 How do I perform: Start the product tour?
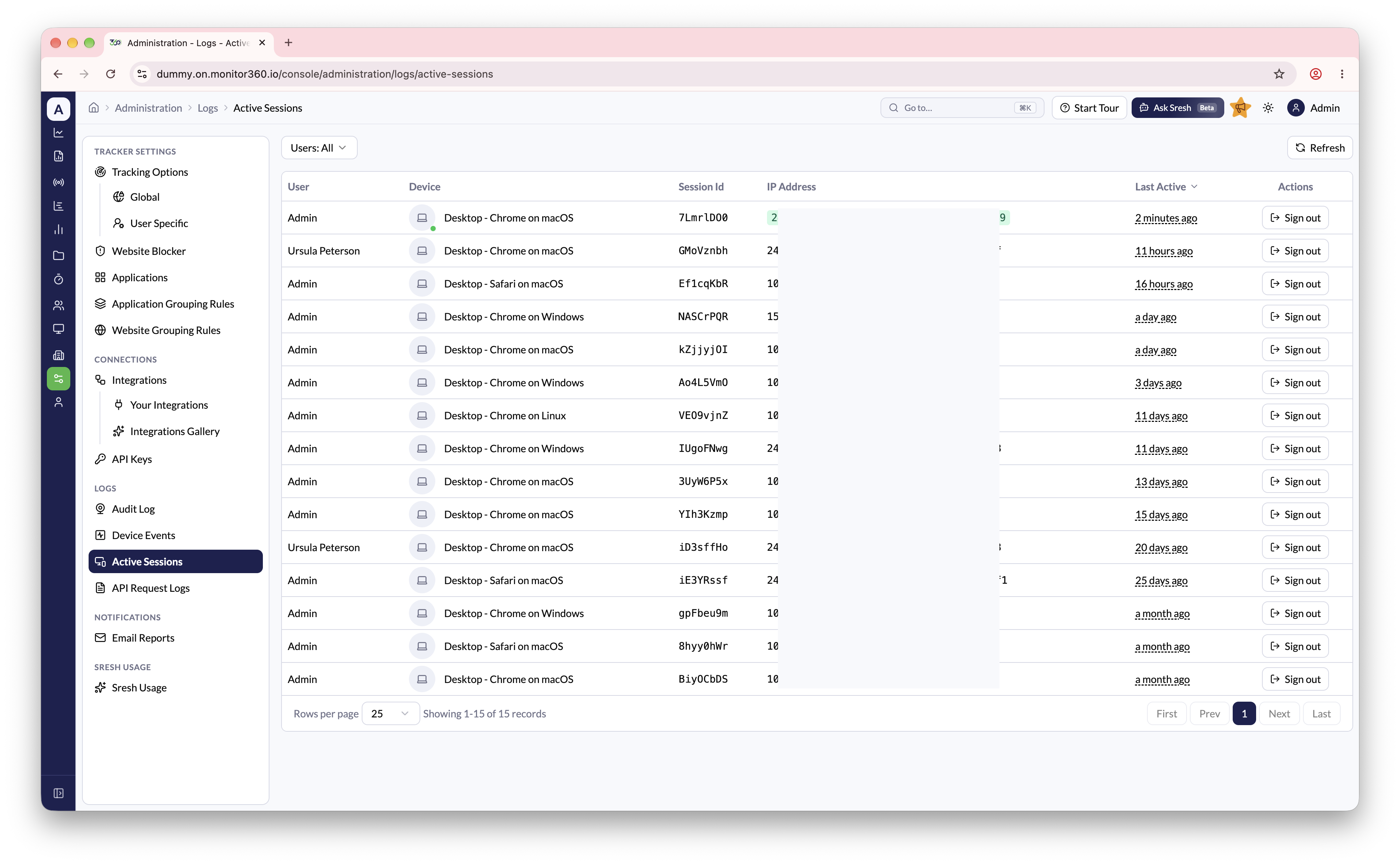[x=1089, y=108]
